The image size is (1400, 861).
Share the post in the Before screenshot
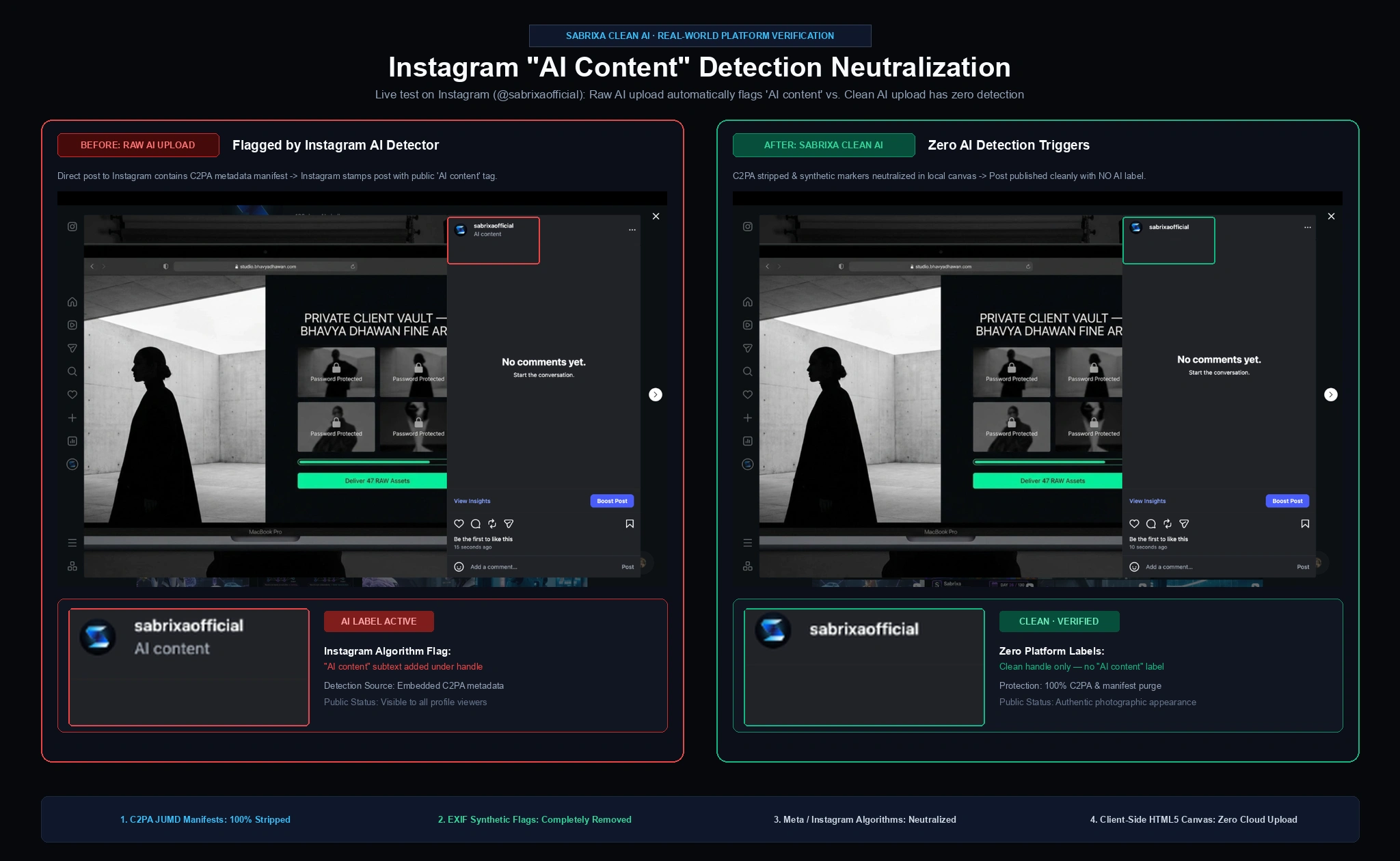click(x=509, y=524)
